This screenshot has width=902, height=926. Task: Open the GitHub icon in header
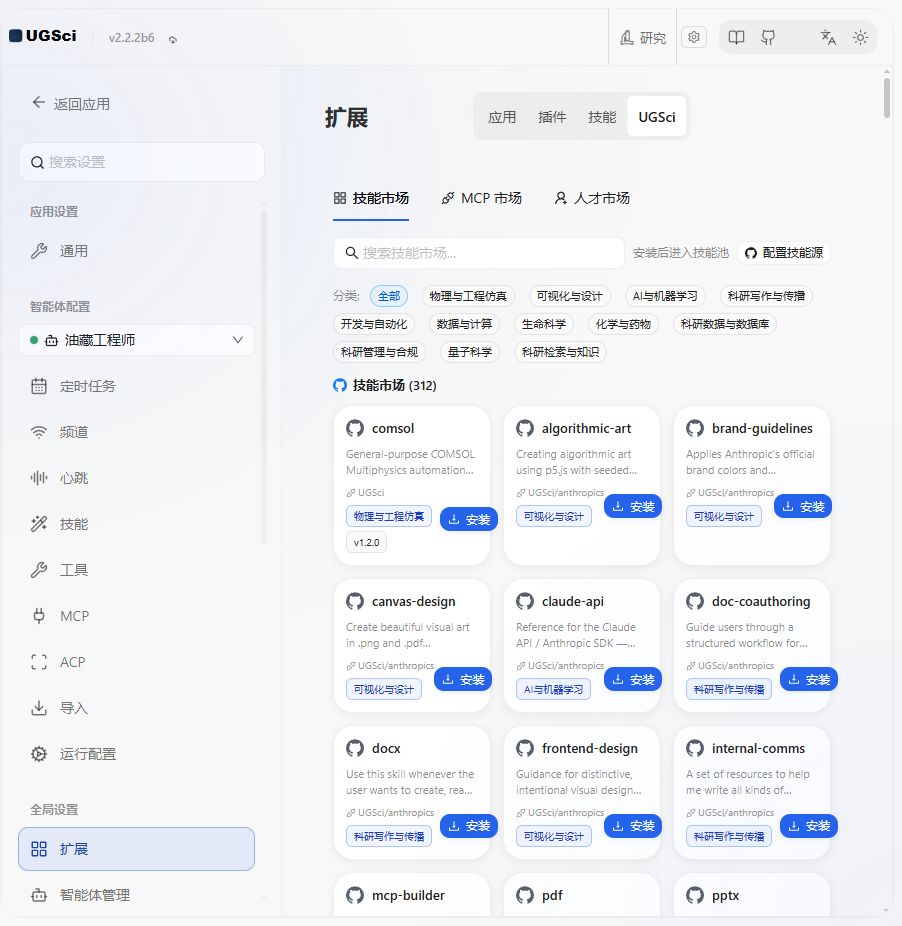pyautogui.click(x=769, y=38)
